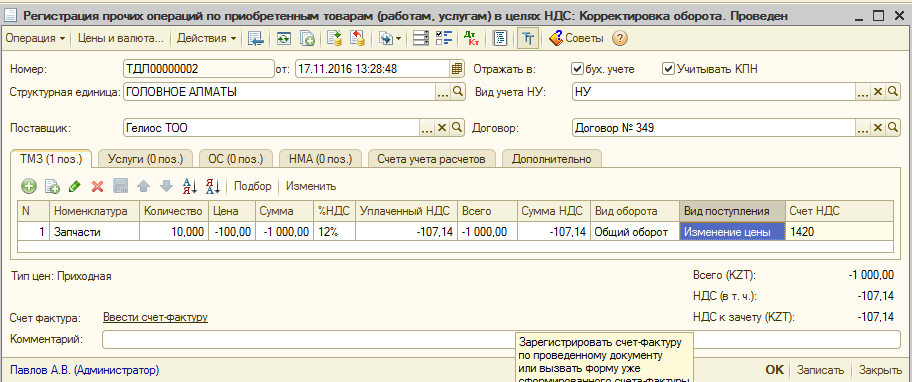The image size is (912, 382).
Task: Open Советы tips
Action: coord(576,39)
